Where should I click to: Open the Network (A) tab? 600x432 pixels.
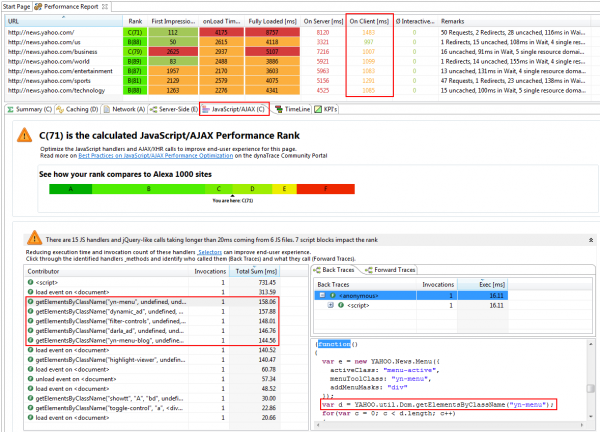pos(124,109)
